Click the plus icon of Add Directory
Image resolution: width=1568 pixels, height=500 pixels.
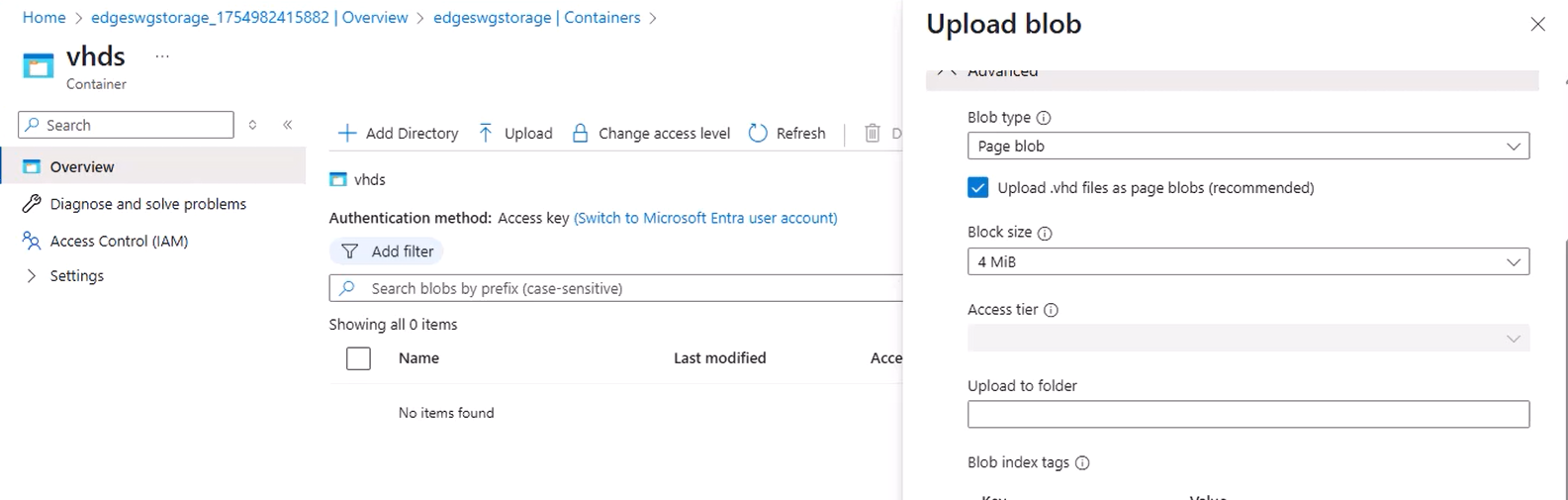click(x=347, y=133)
